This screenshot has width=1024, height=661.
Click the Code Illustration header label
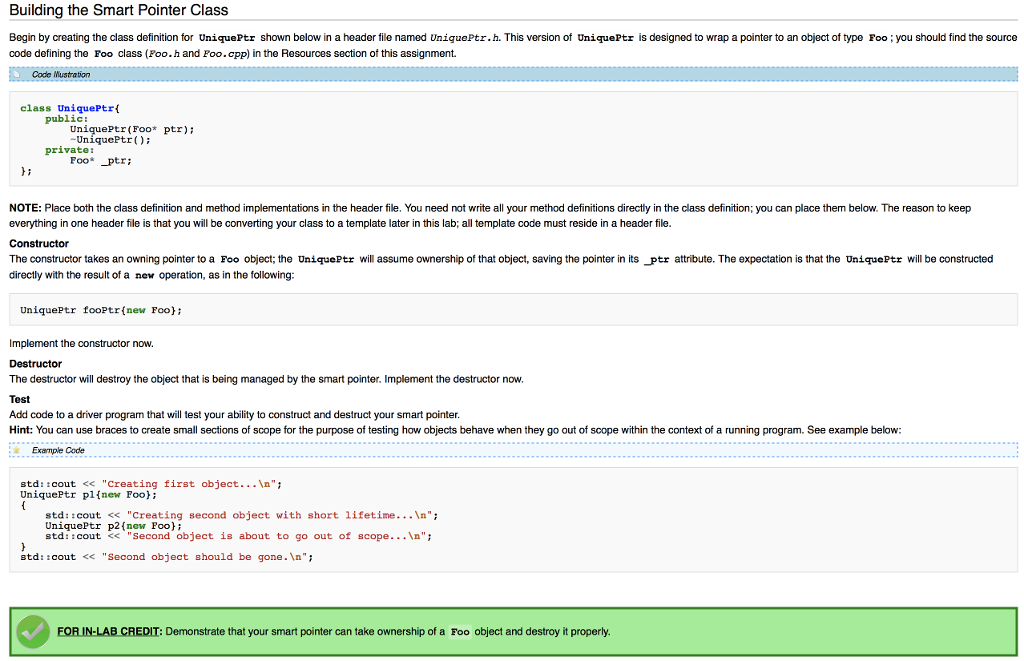click(x=61, y=74)
